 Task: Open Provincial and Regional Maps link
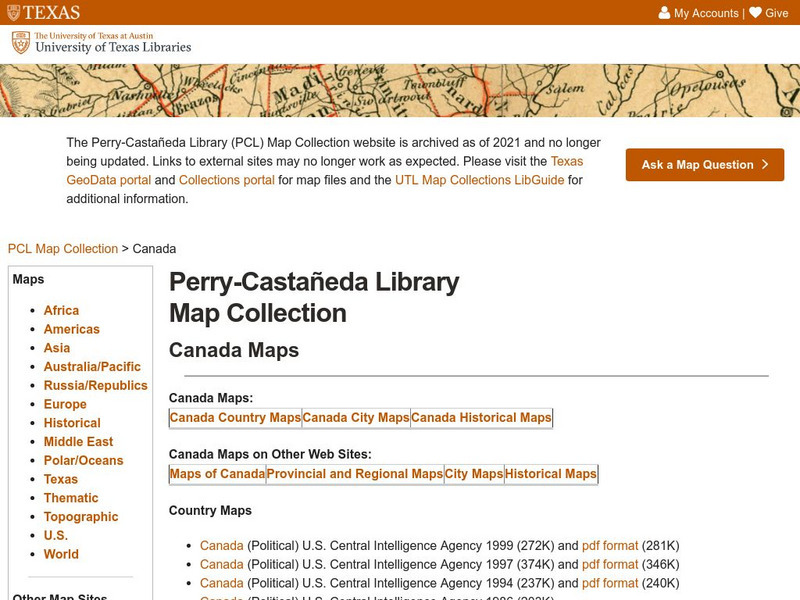[x=355, y=474]
